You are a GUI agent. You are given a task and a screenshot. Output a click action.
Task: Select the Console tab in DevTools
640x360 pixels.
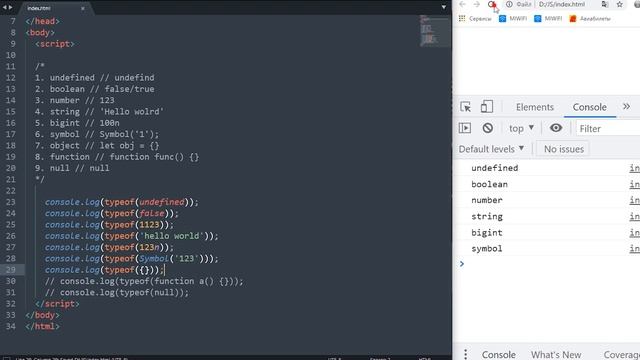[589, 107]
